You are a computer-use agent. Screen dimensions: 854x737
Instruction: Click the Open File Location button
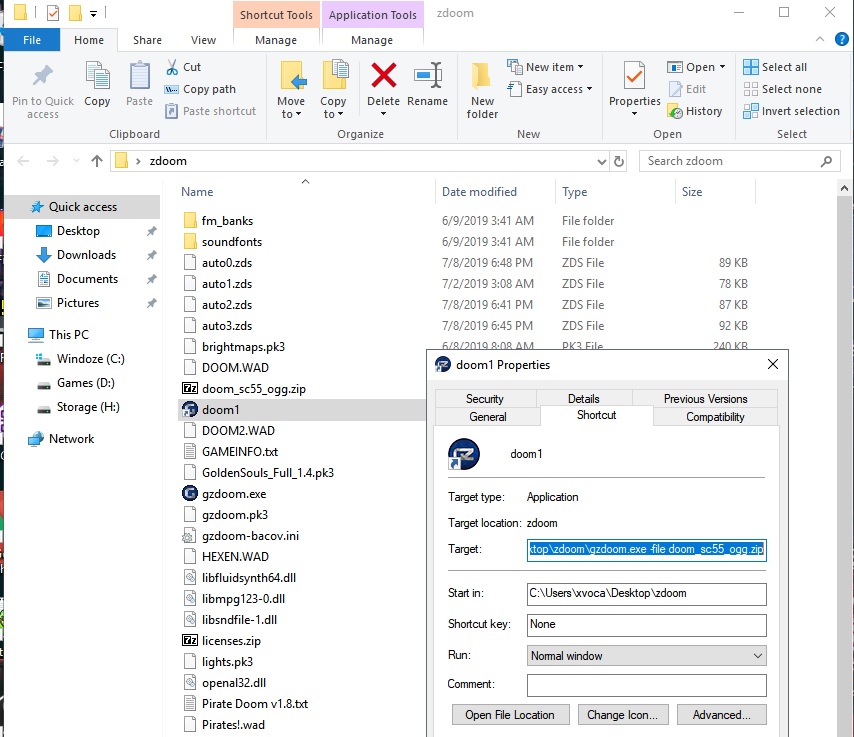510,715
